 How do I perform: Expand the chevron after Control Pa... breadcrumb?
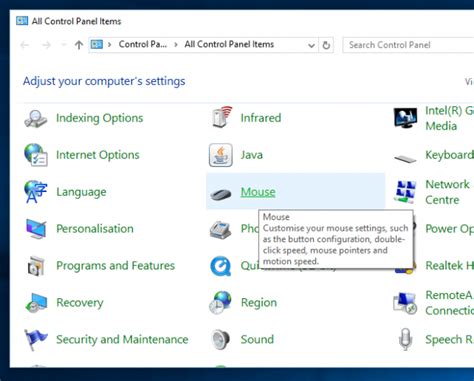coord(176,45)
